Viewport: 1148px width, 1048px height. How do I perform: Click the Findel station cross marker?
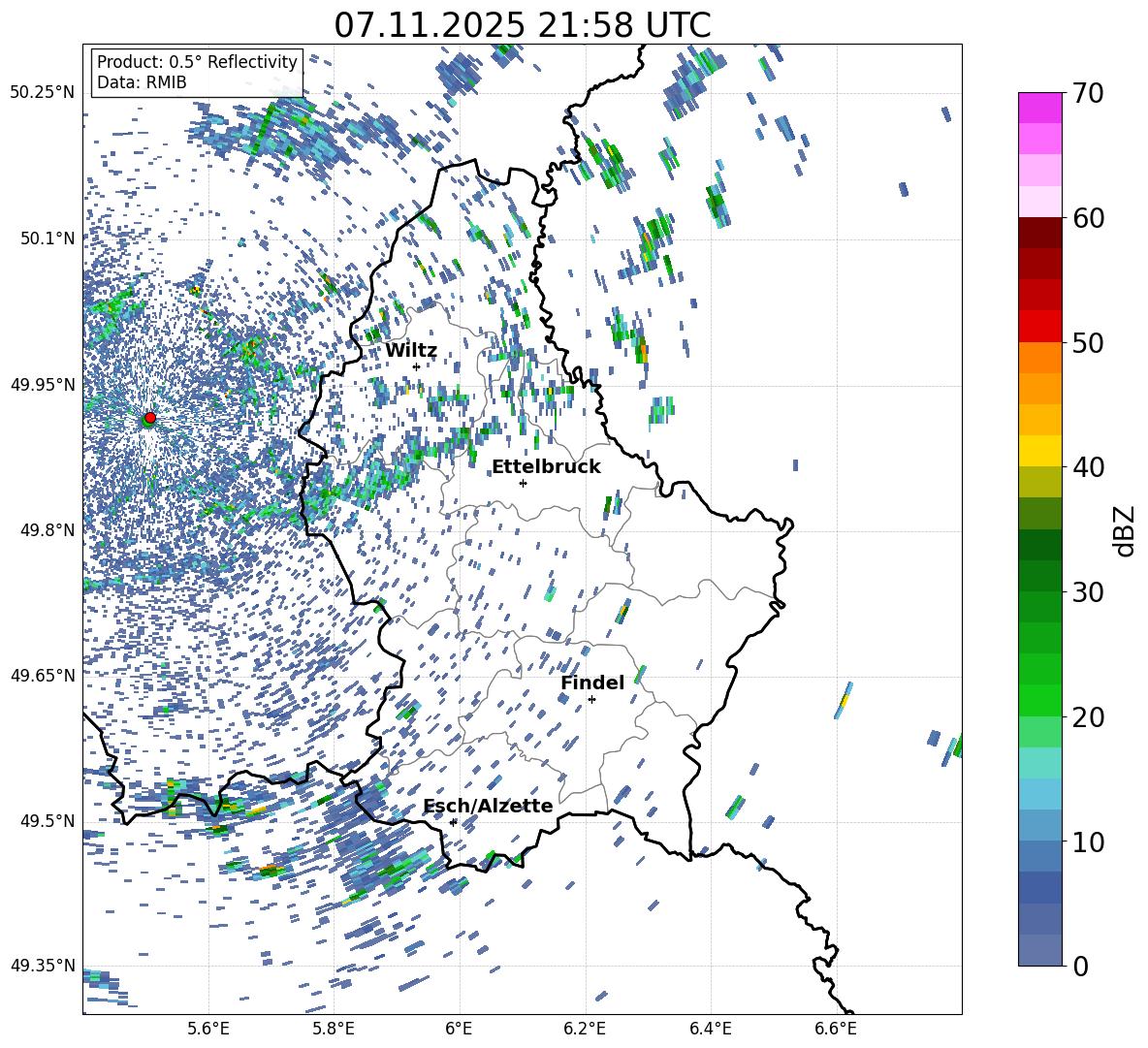point(591,699)
